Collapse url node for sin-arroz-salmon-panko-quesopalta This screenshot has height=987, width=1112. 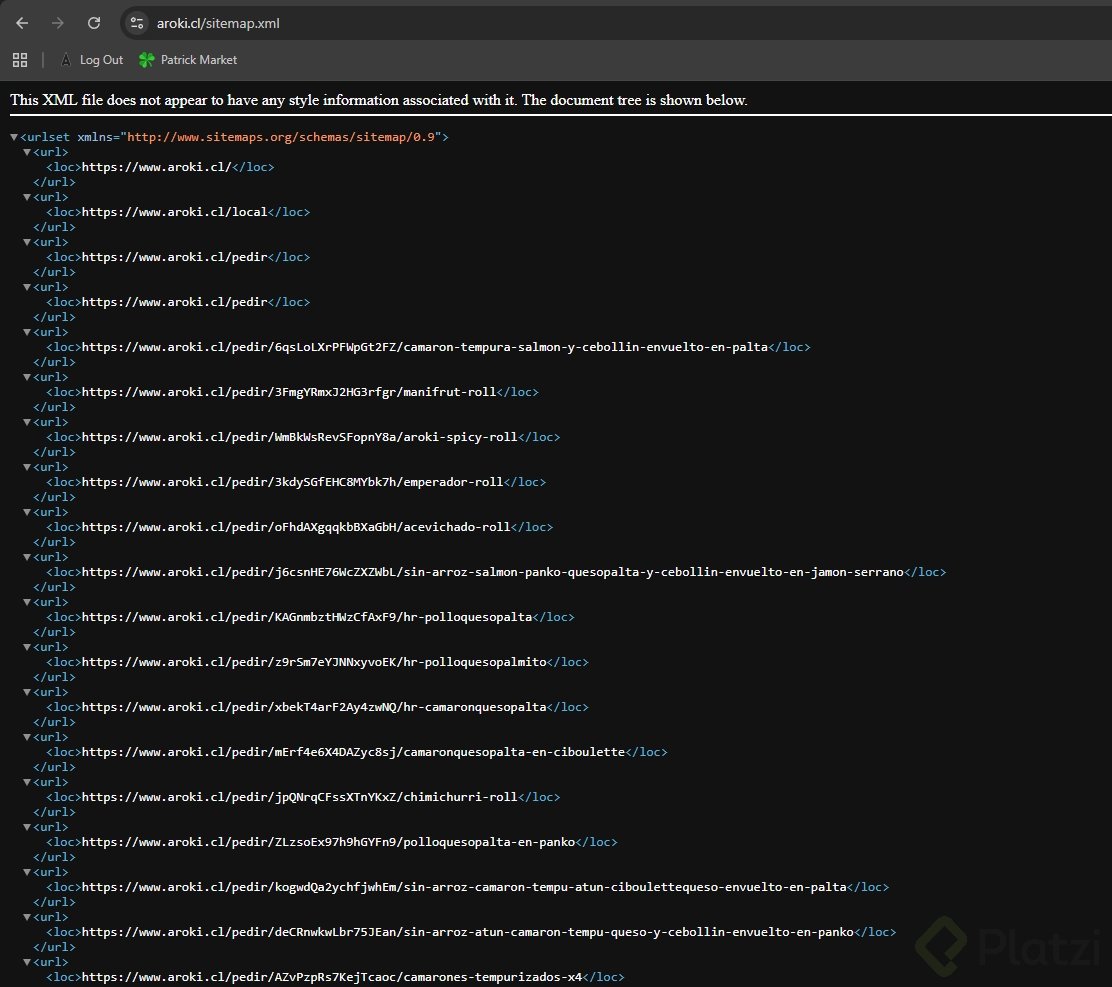[27, 557]
